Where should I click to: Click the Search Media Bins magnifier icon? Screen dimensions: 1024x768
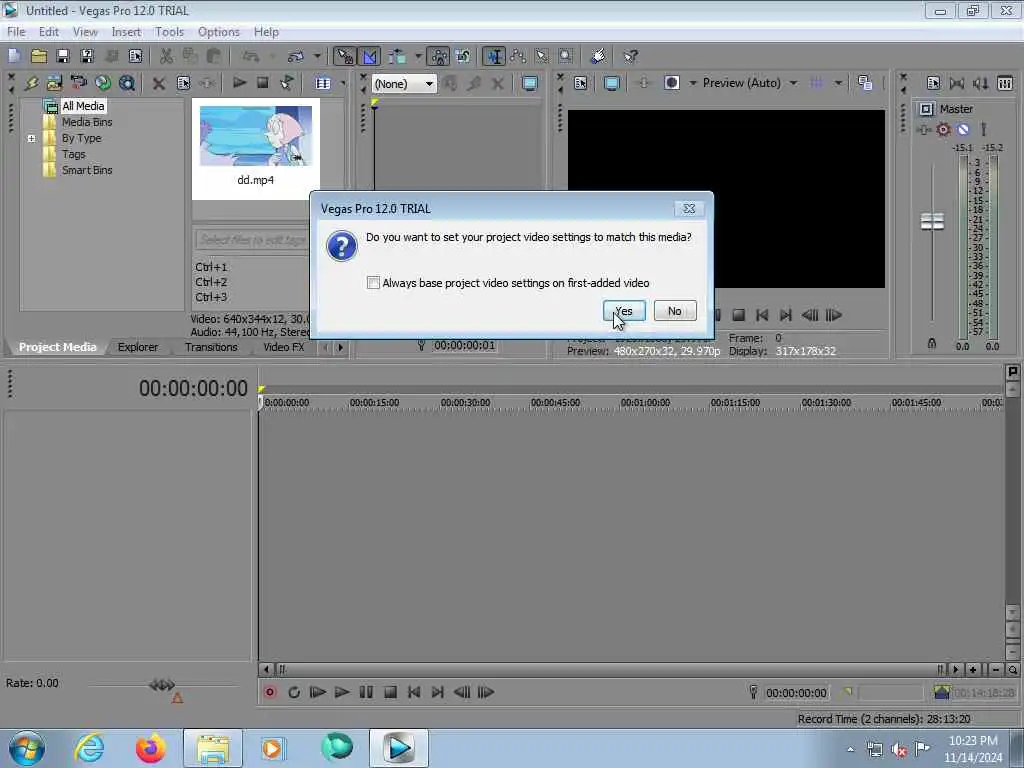[x=127, y=83]
